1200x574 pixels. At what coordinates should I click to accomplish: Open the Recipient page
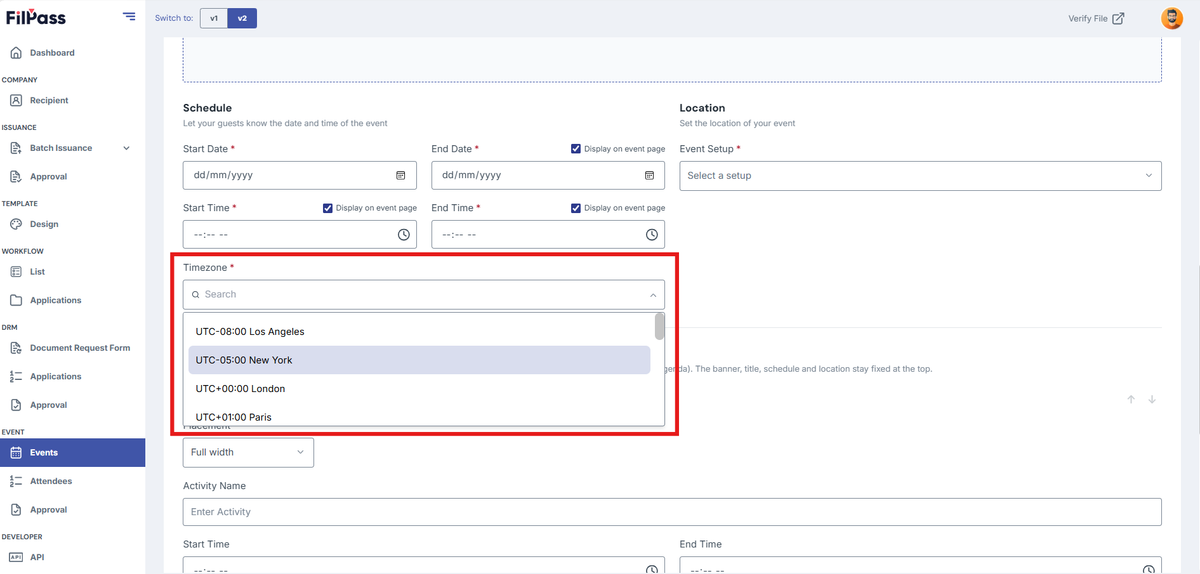tap(49, 100)
